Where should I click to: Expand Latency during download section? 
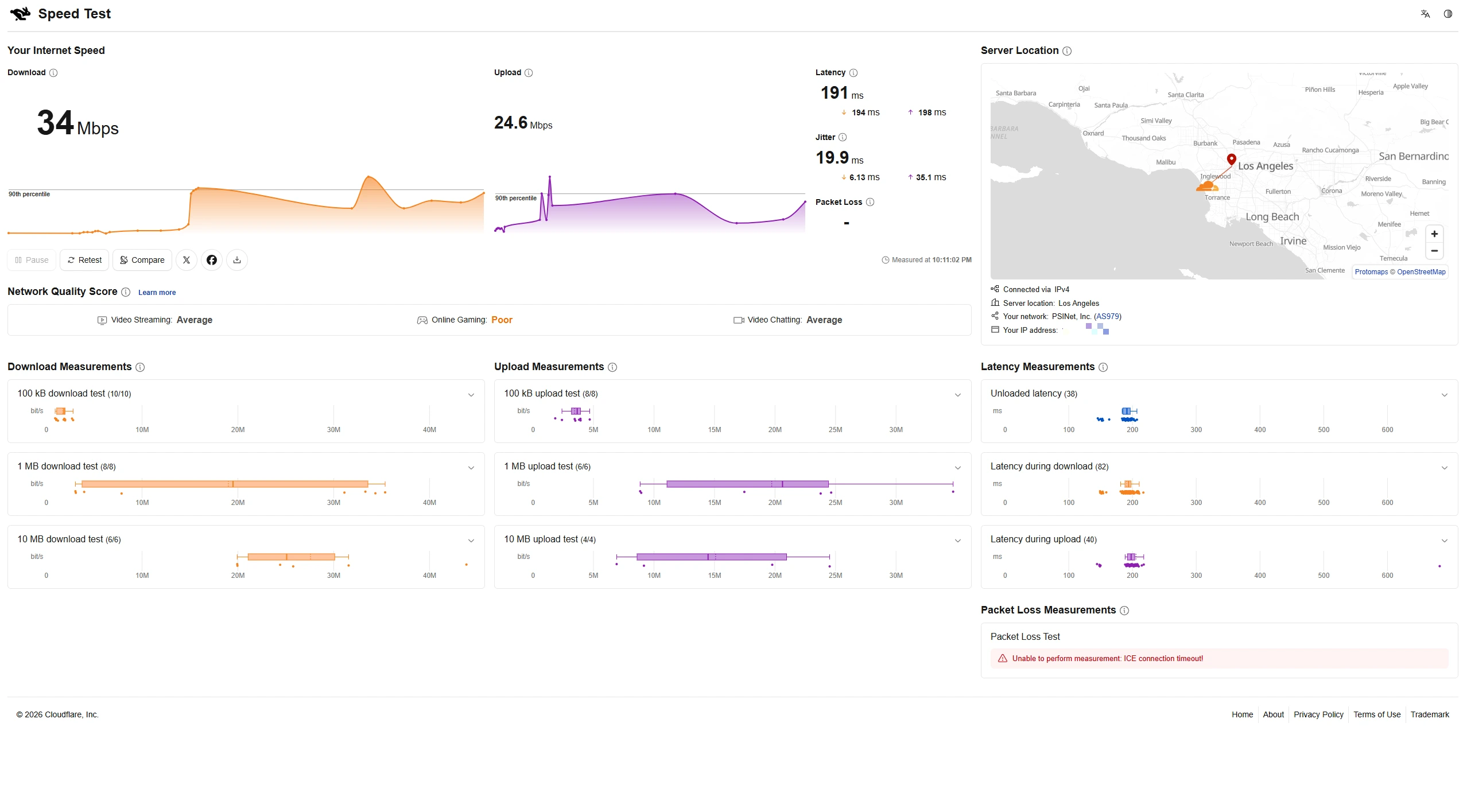tap(1445, 468)
